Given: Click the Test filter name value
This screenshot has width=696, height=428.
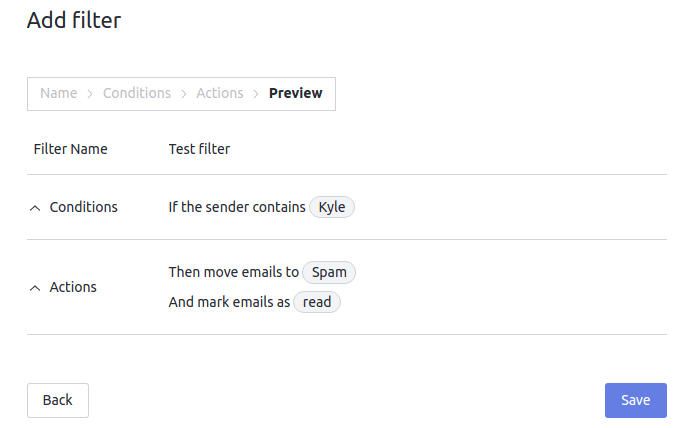Looking at the screenshot, I should pos(199,149).
